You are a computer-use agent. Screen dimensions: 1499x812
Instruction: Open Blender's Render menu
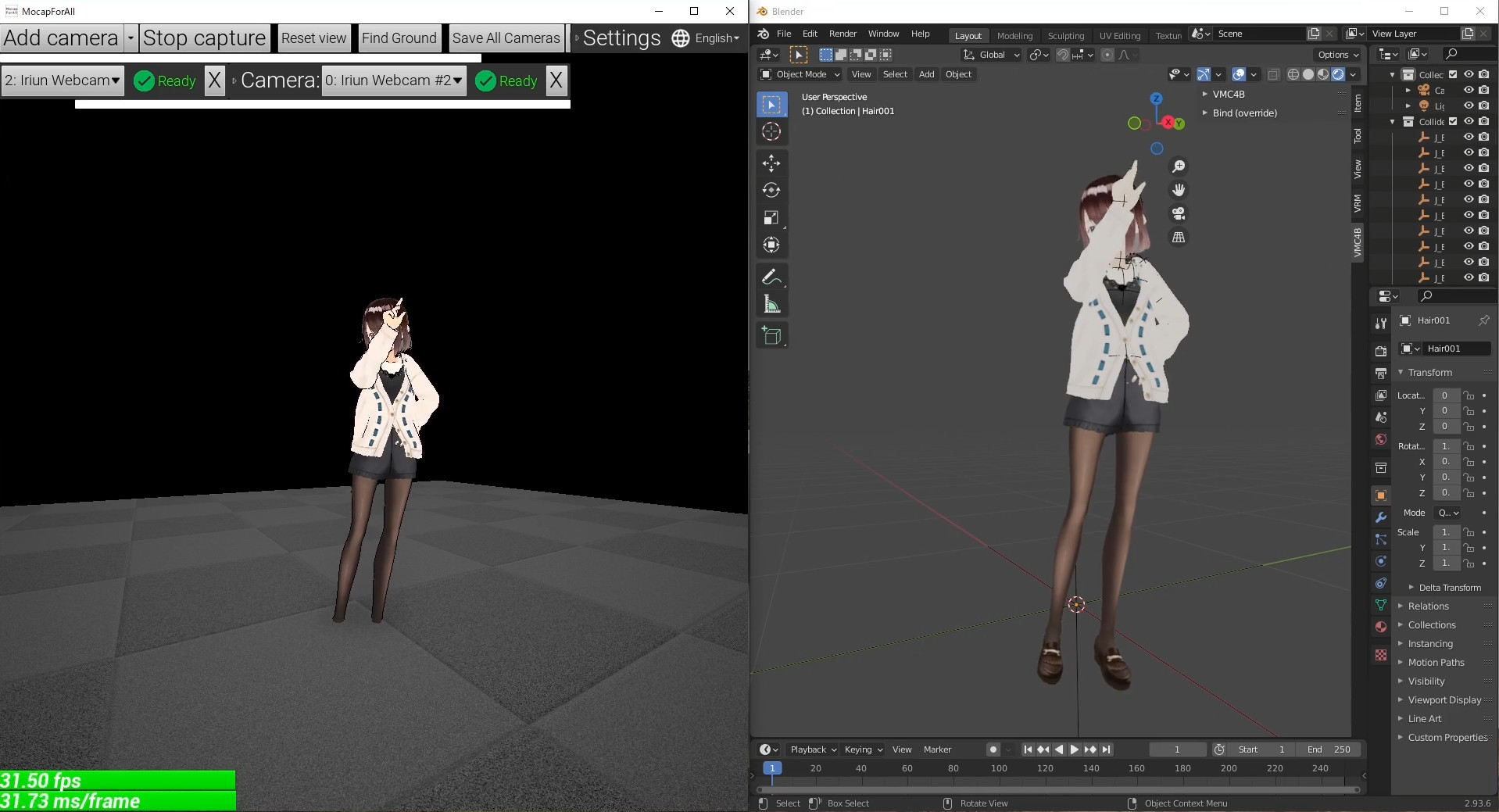click(x=842, y=34)
